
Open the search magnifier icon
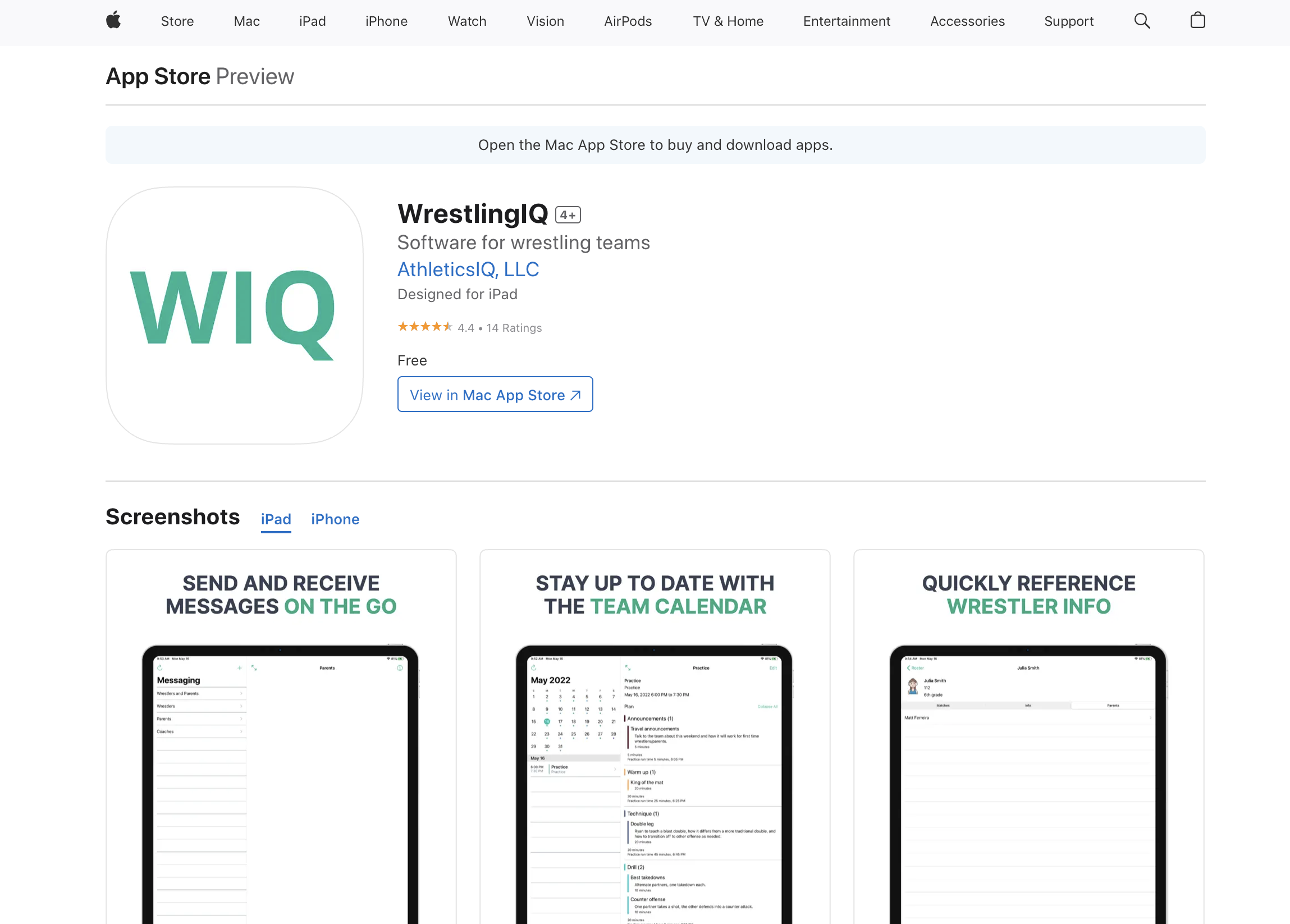1142,21
